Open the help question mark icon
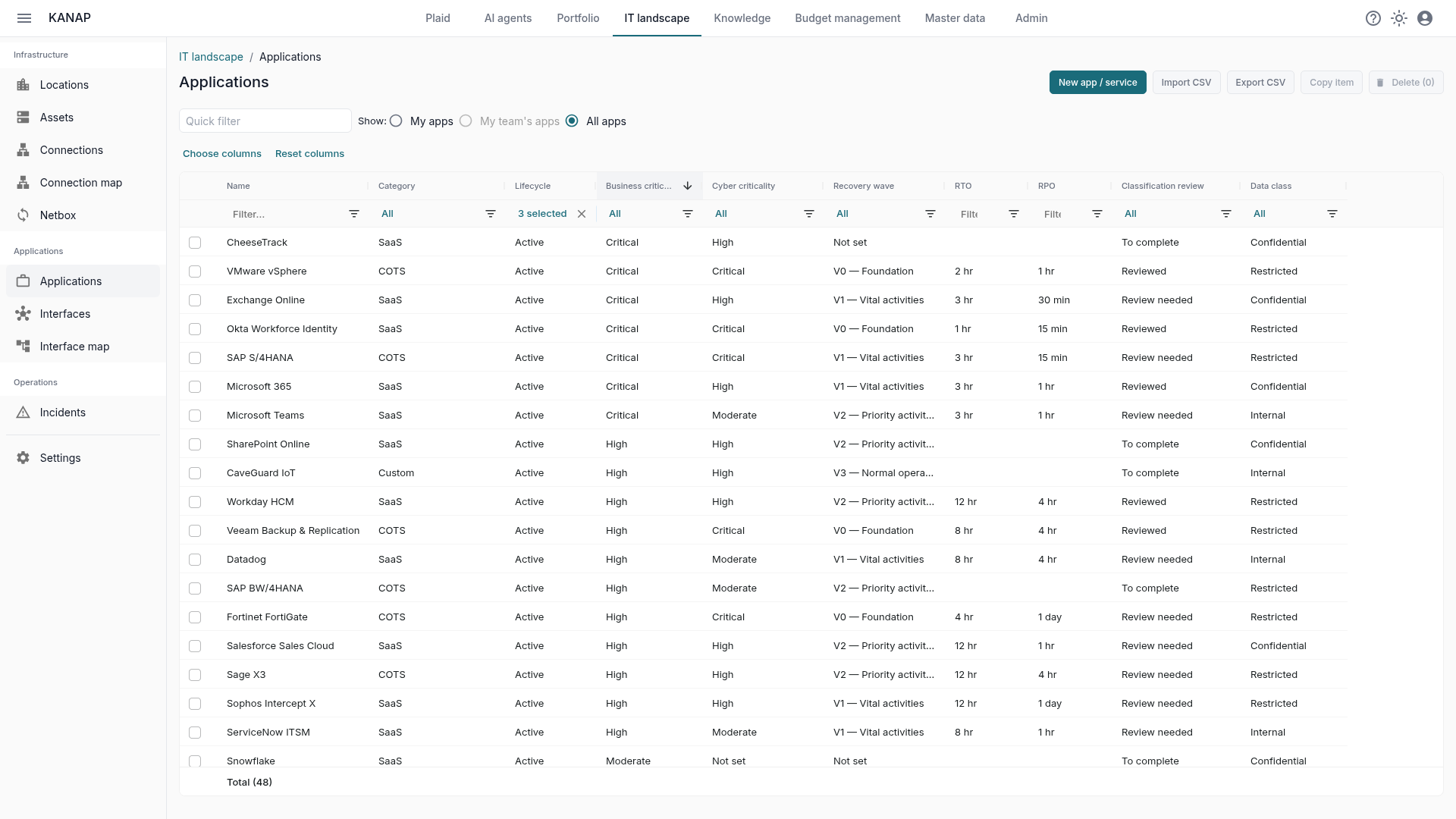The width and height of the screenshot is (1456, 819). coord(1373,18)
